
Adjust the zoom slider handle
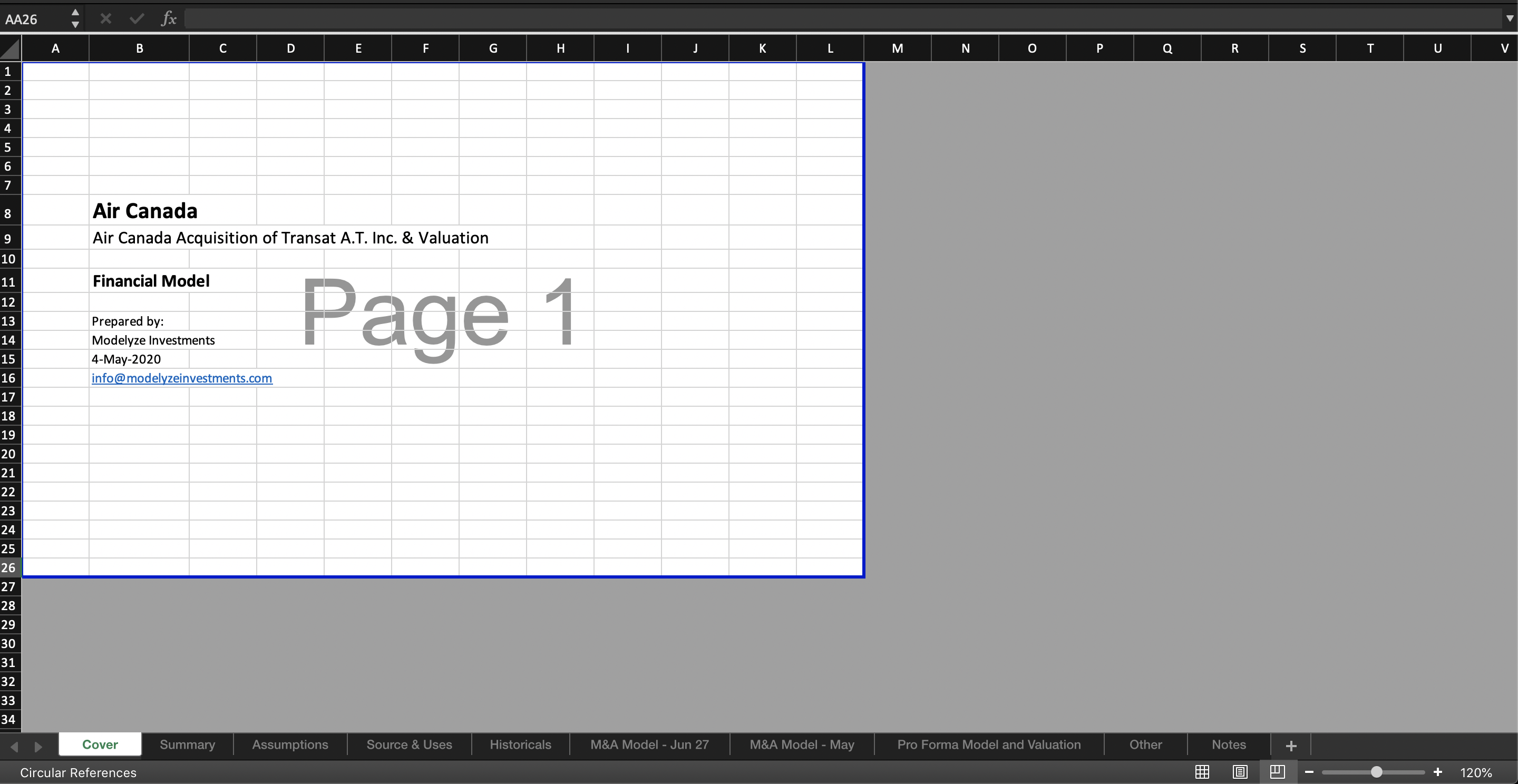click(1377, 772)
